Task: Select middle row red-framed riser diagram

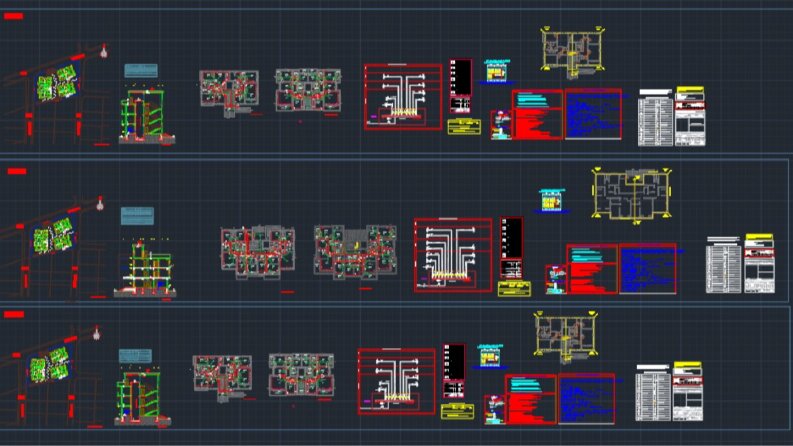Action: [453, 255]
